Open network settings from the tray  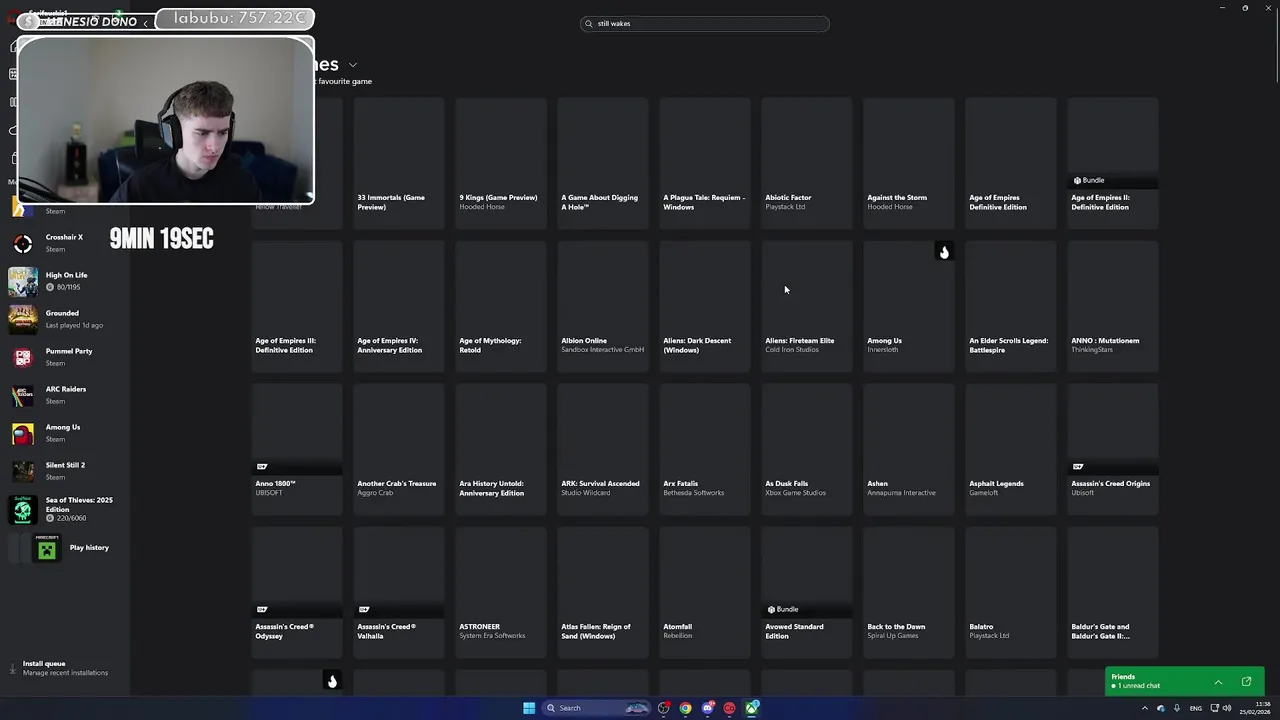[1214, 708]
